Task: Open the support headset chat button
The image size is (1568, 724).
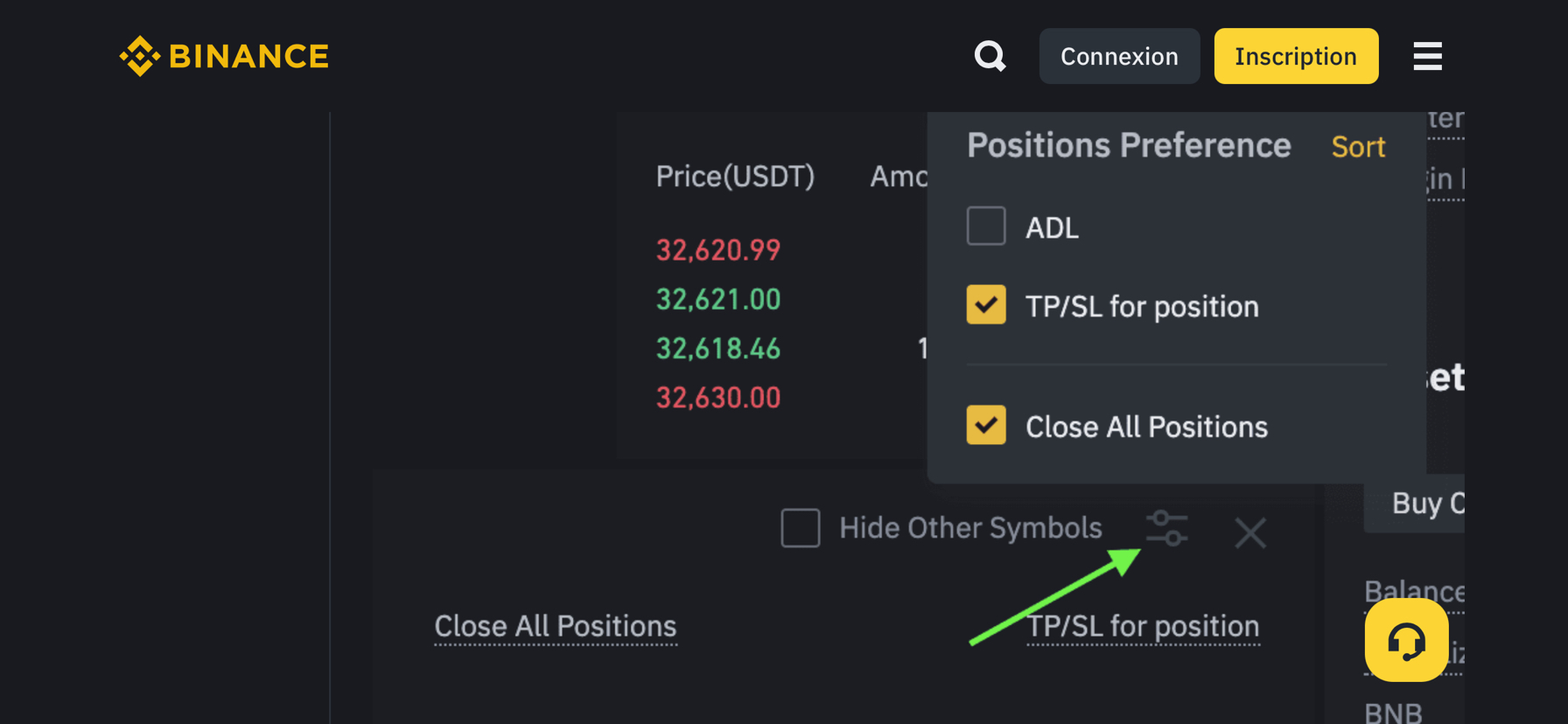Action: tap(1406, 640)
